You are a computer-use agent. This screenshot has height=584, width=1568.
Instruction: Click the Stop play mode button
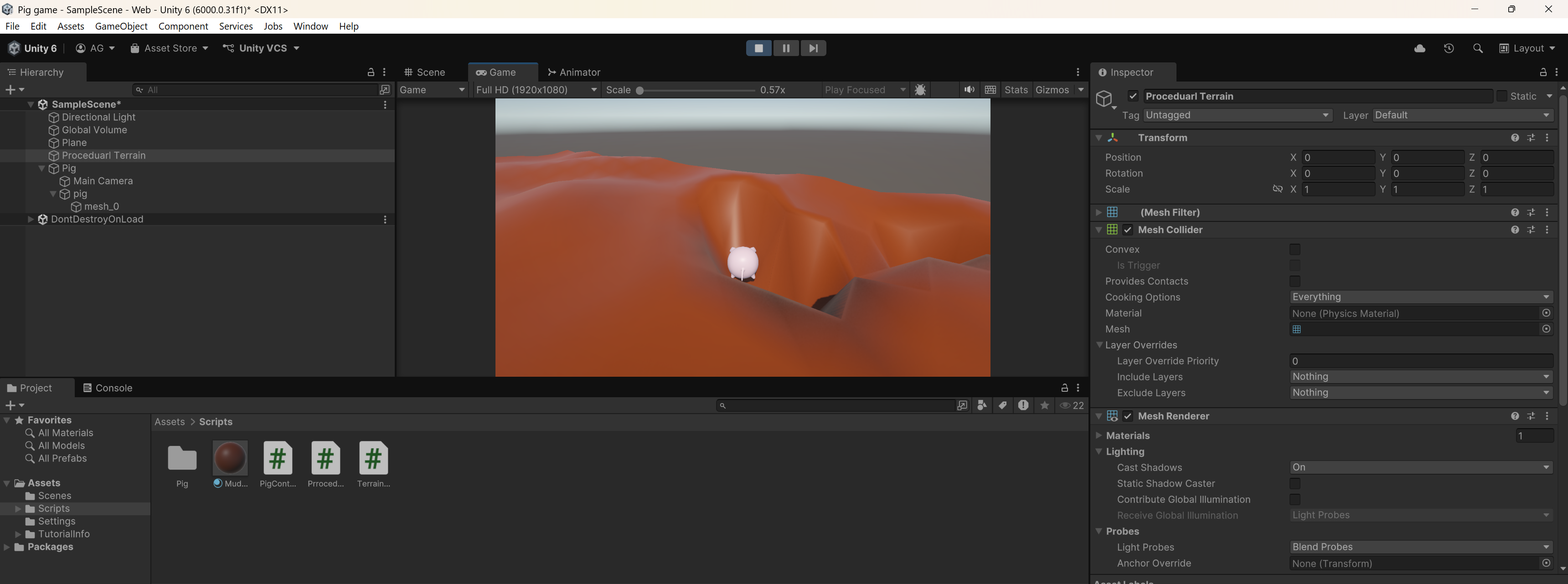pyautogui.click(x=758, y=48)
